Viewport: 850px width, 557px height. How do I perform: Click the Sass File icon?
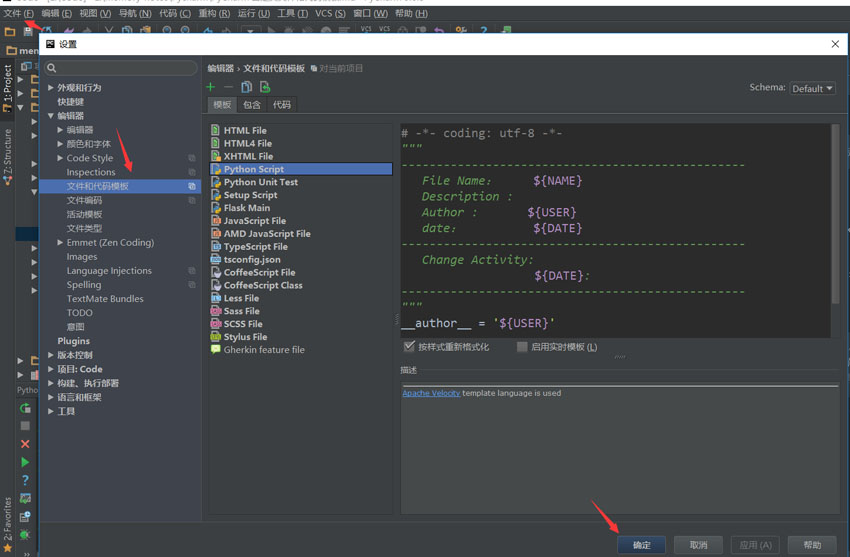click(x=216, y=311)
